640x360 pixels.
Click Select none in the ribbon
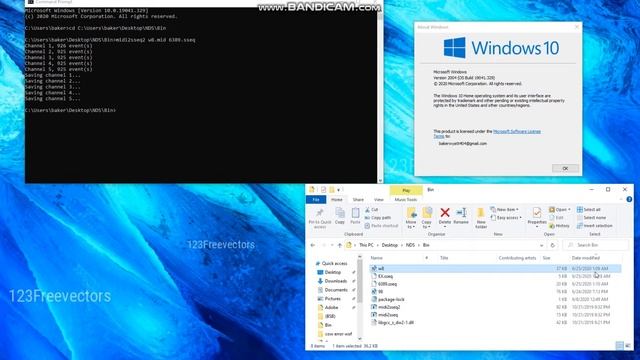point(591,218)
